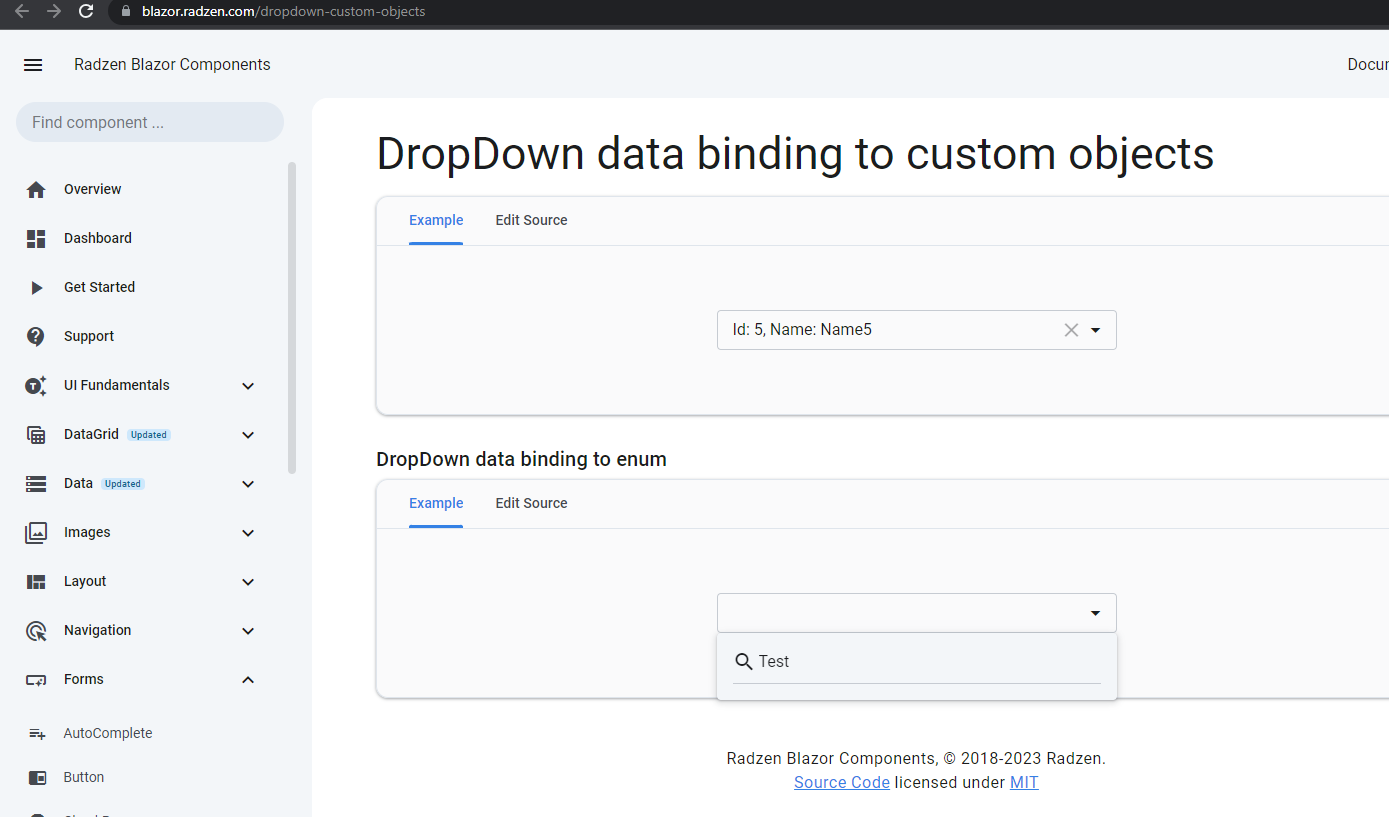Viewport: 1389px width, 817px height.
Task: Select Example tab under enum section
Action: tap(436, 503)
